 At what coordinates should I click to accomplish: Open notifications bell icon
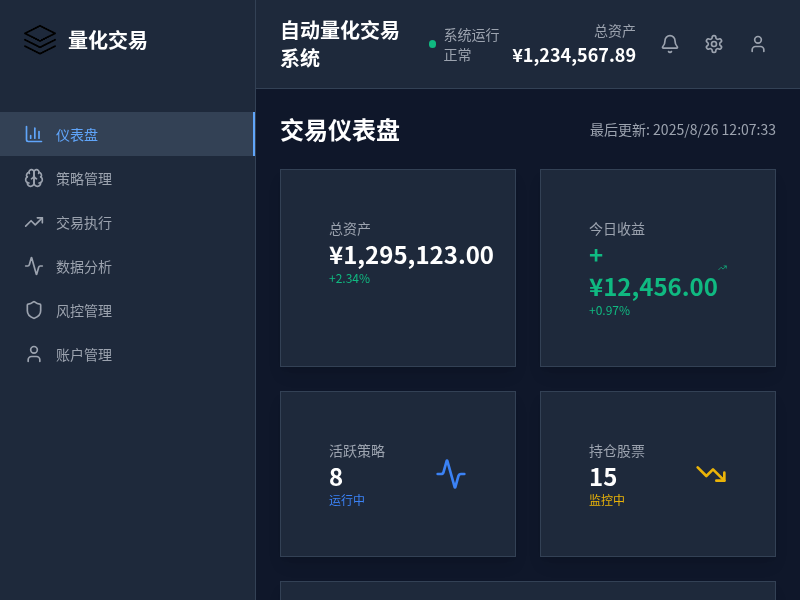(x=670, y=44)
